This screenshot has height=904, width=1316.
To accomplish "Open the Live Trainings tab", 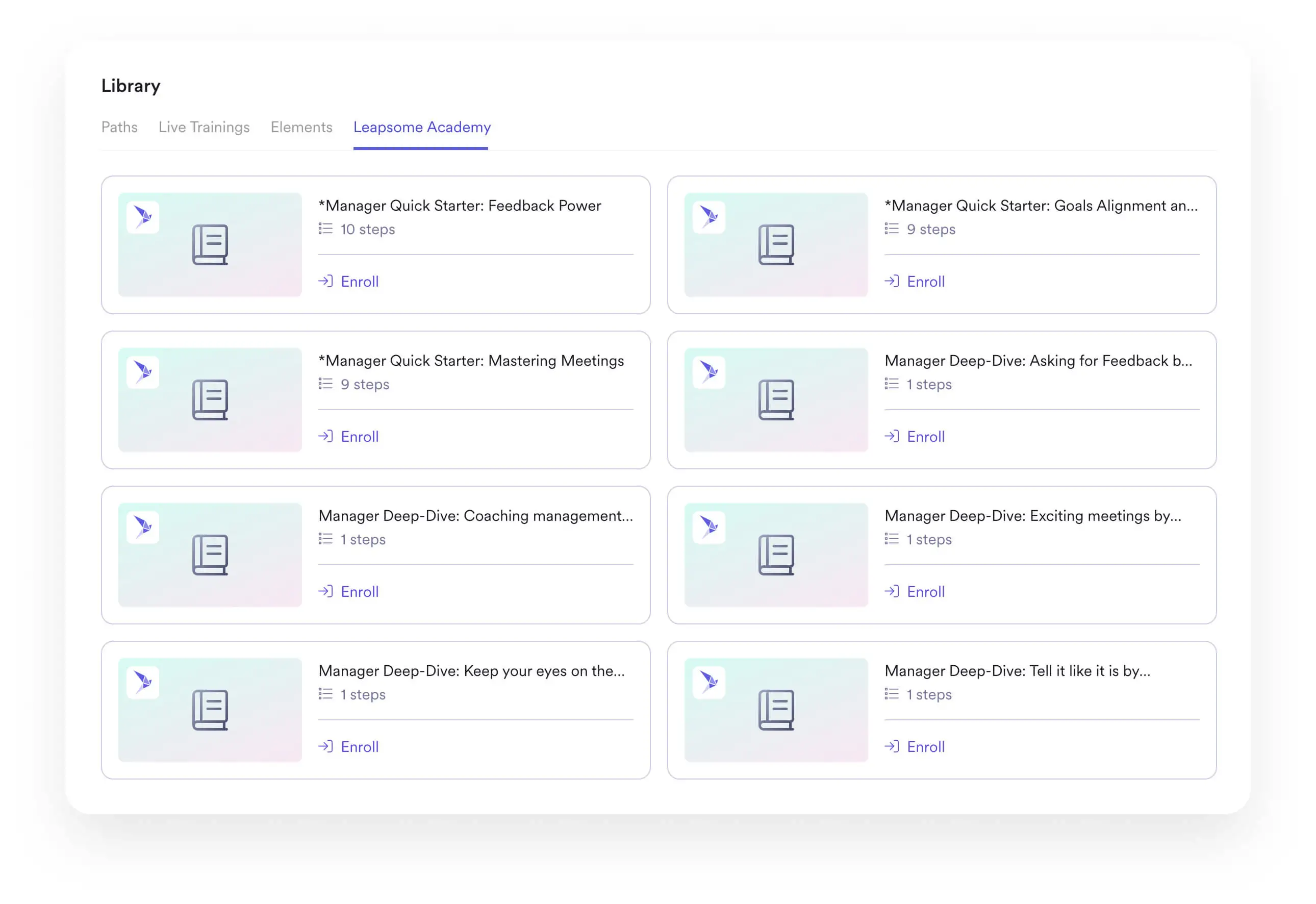I will pyautogui.click(x=204, y=127).
